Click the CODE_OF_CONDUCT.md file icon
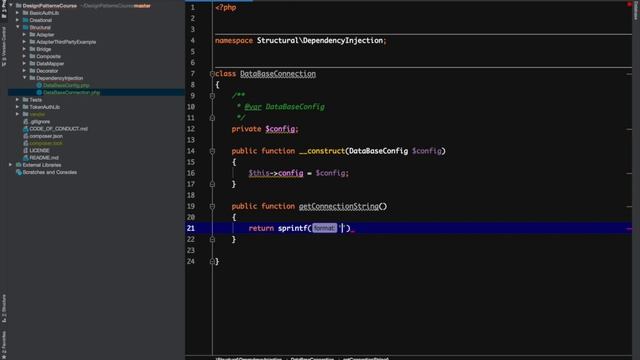Image resolution: width=640 pixels, height=360 pixels. [26, 129]
